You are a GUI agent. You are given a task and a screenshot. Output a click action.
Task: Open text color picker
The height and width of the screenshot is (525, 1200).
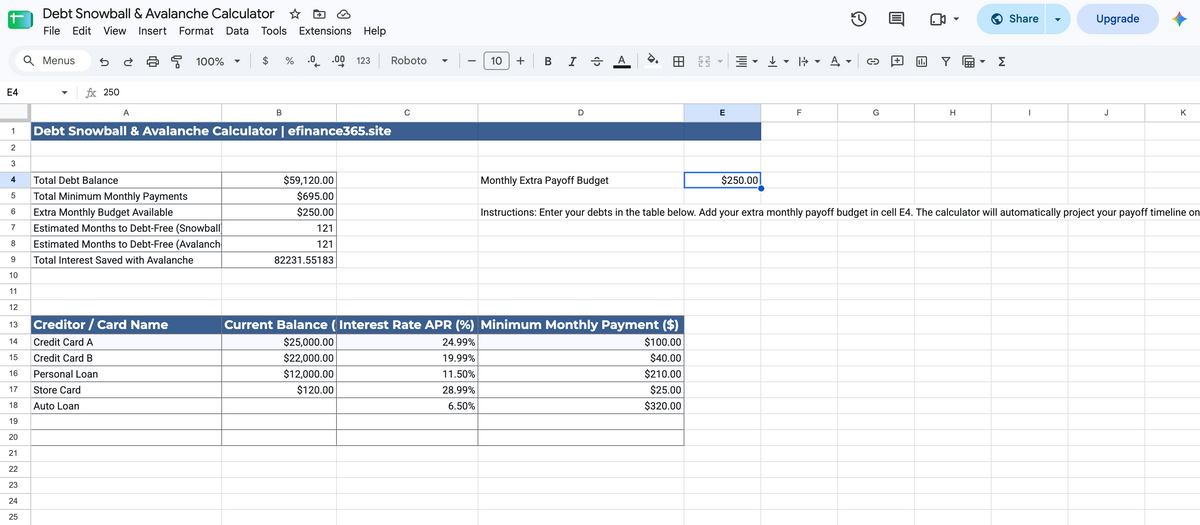(620, 61)
